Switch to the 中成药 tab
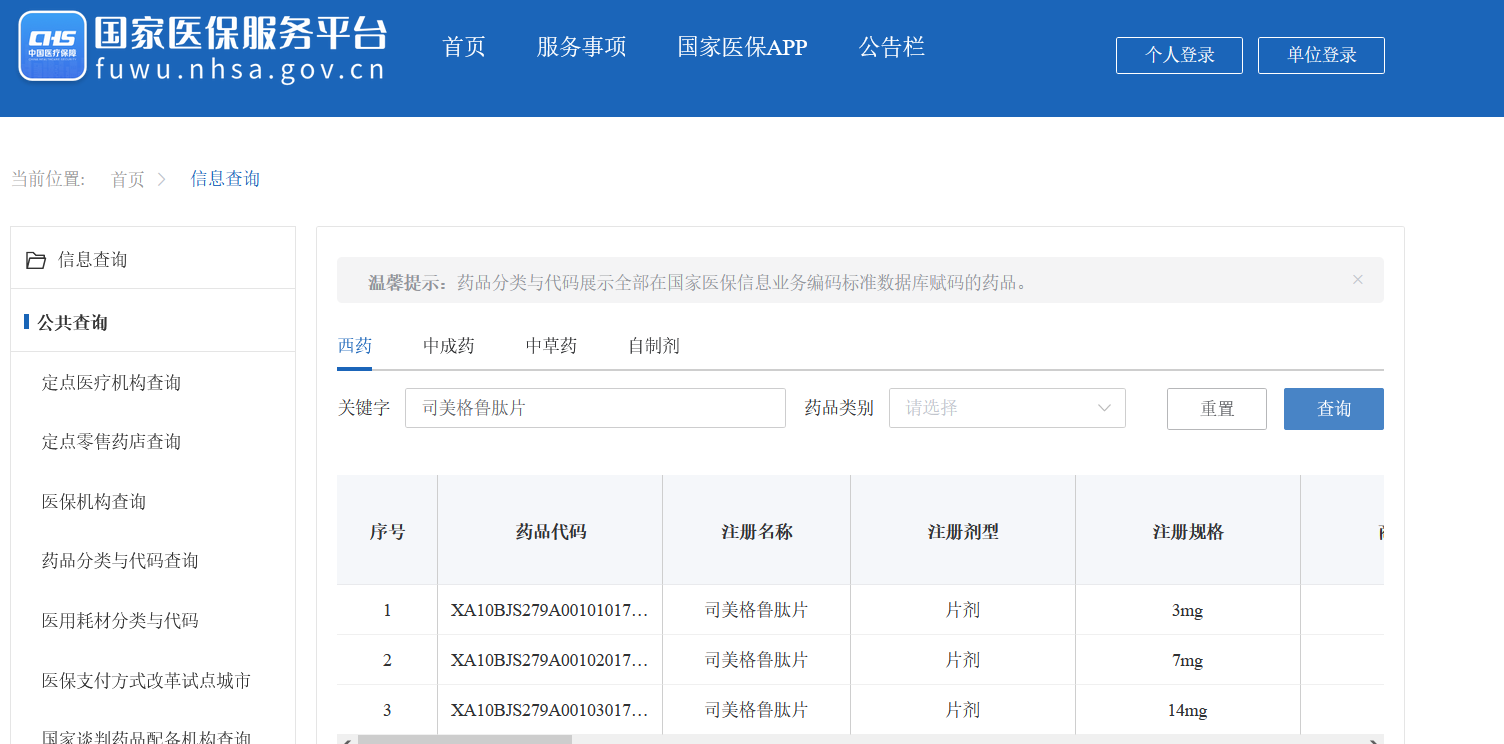 point(448,346)
